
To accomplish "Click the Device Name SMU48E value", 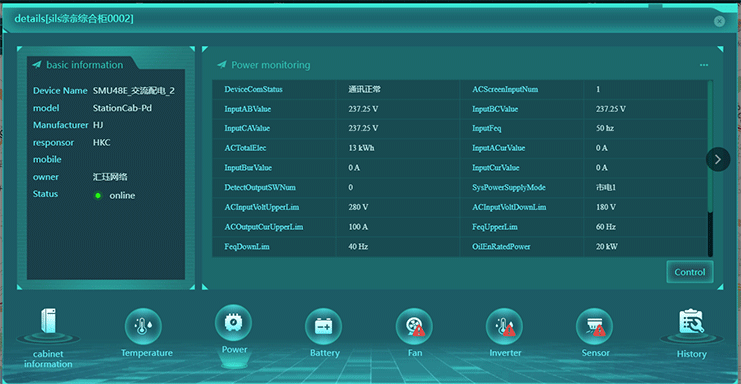I will tap(134, 91).
